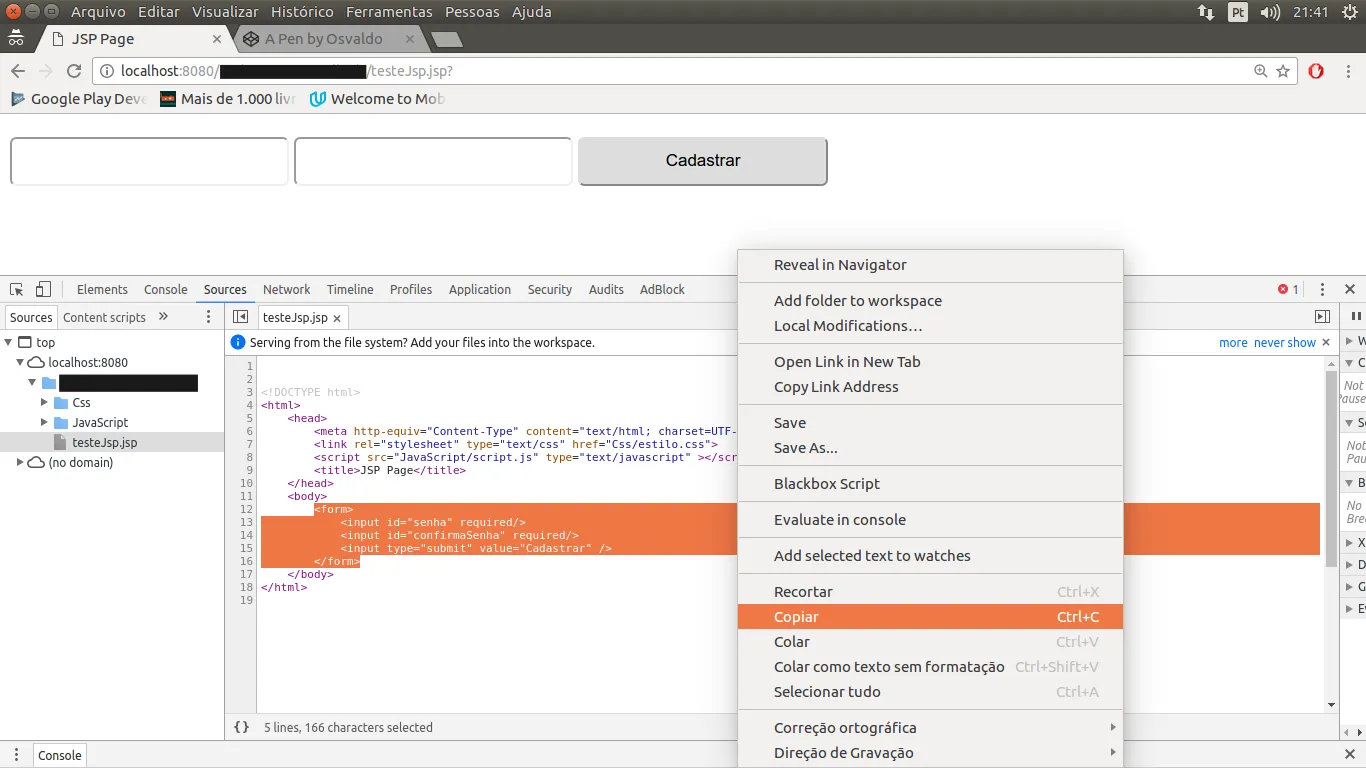Expand the JavaScript folder

(44, 422)
